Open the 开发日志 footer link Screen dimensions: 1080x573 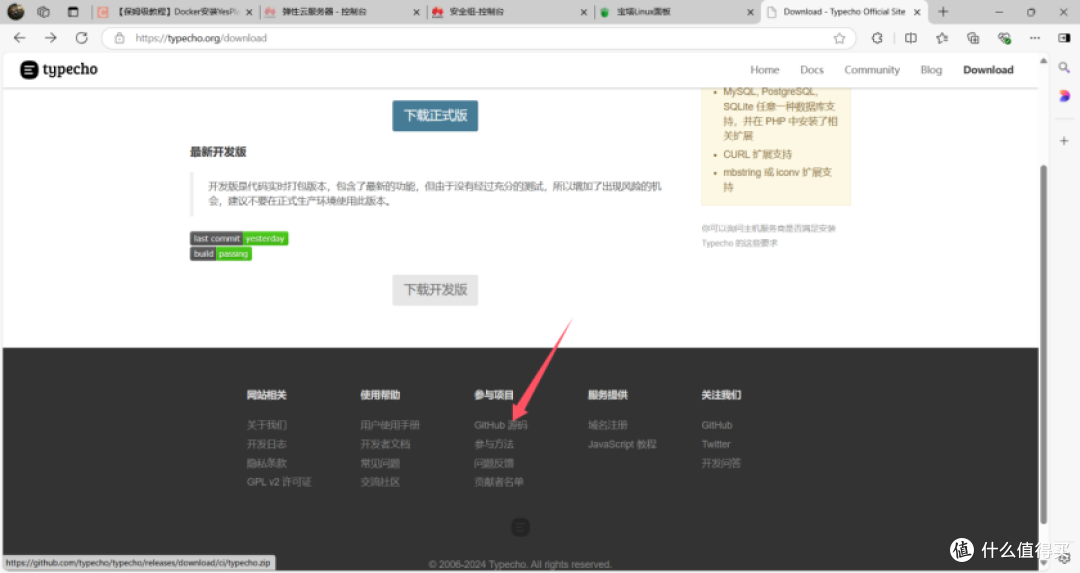[x=267, y=444]
